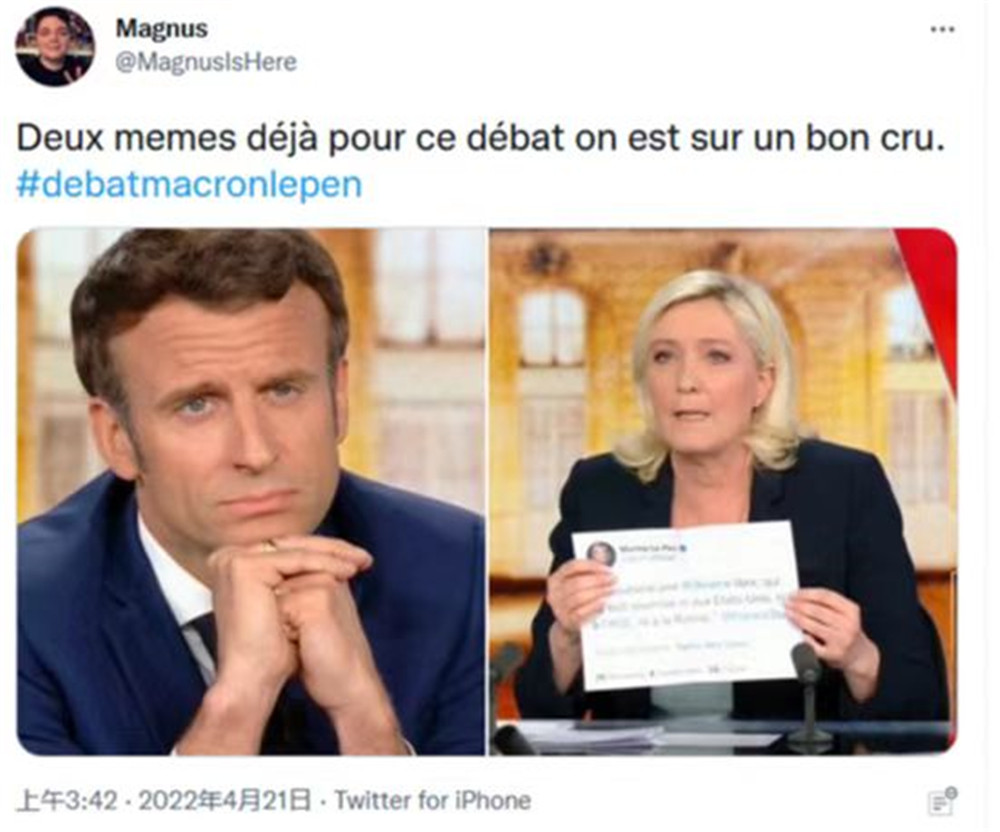Open the left photo of man in blue suit
Image resolution: width=1000 pixels, height=832 pixels.
click(x=251, y=492)
